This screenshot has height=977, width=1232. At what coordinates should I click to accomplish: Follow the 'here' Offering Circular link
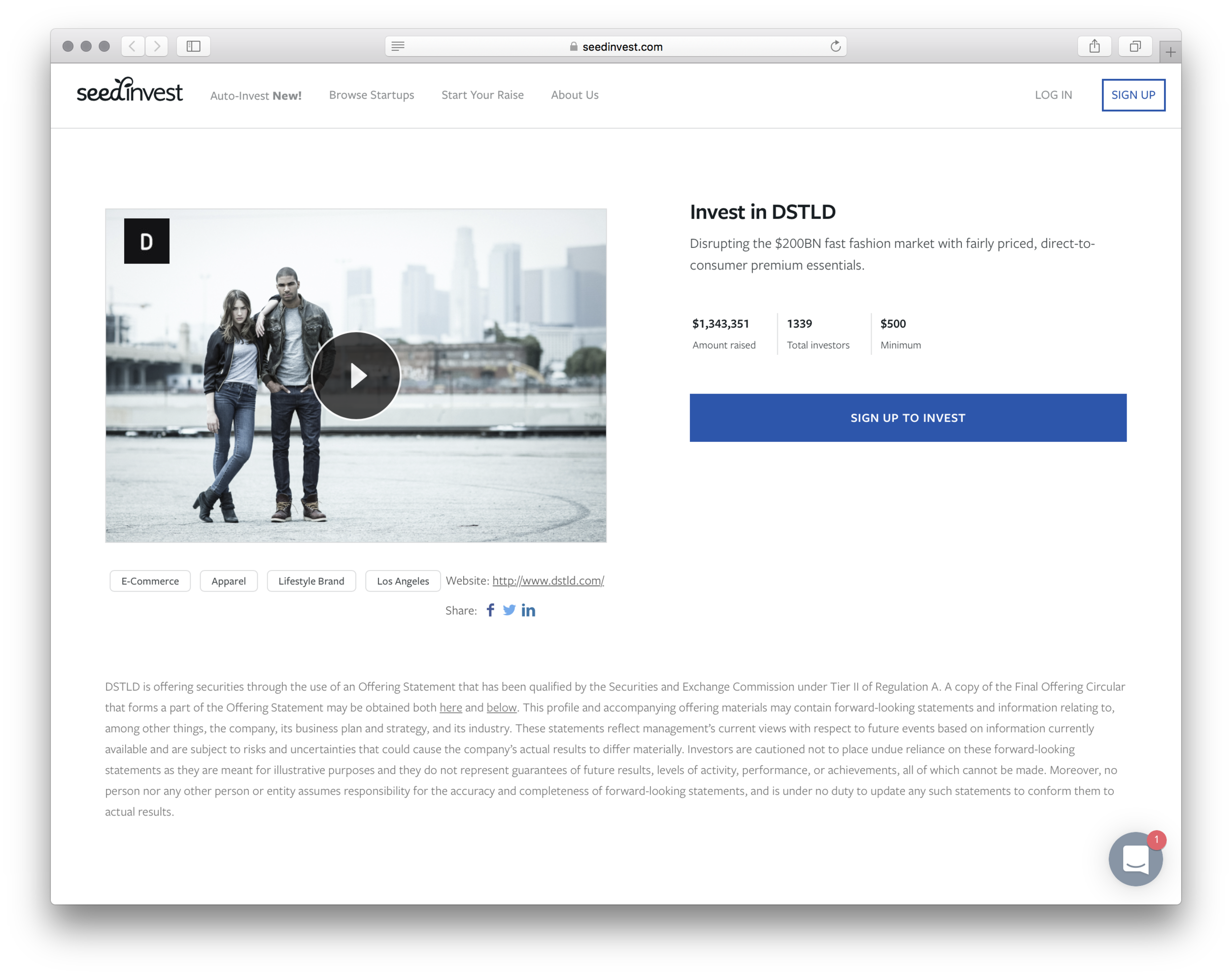451,707
